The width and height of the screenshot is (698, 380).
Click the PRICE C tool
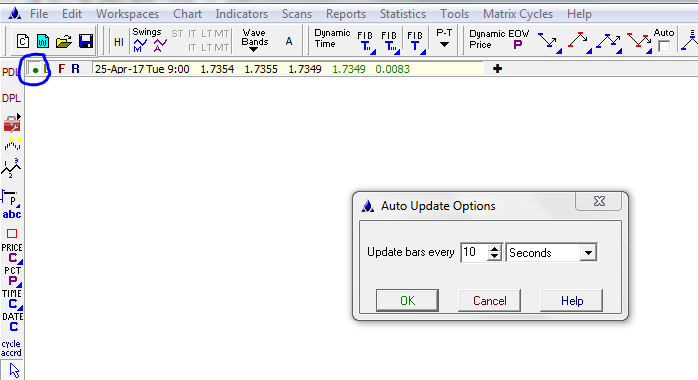(x=12, y=253)
